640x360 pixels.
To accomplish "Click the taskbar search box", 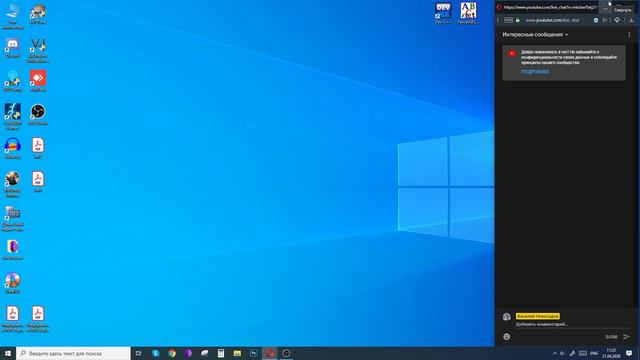I will [73, 353].
